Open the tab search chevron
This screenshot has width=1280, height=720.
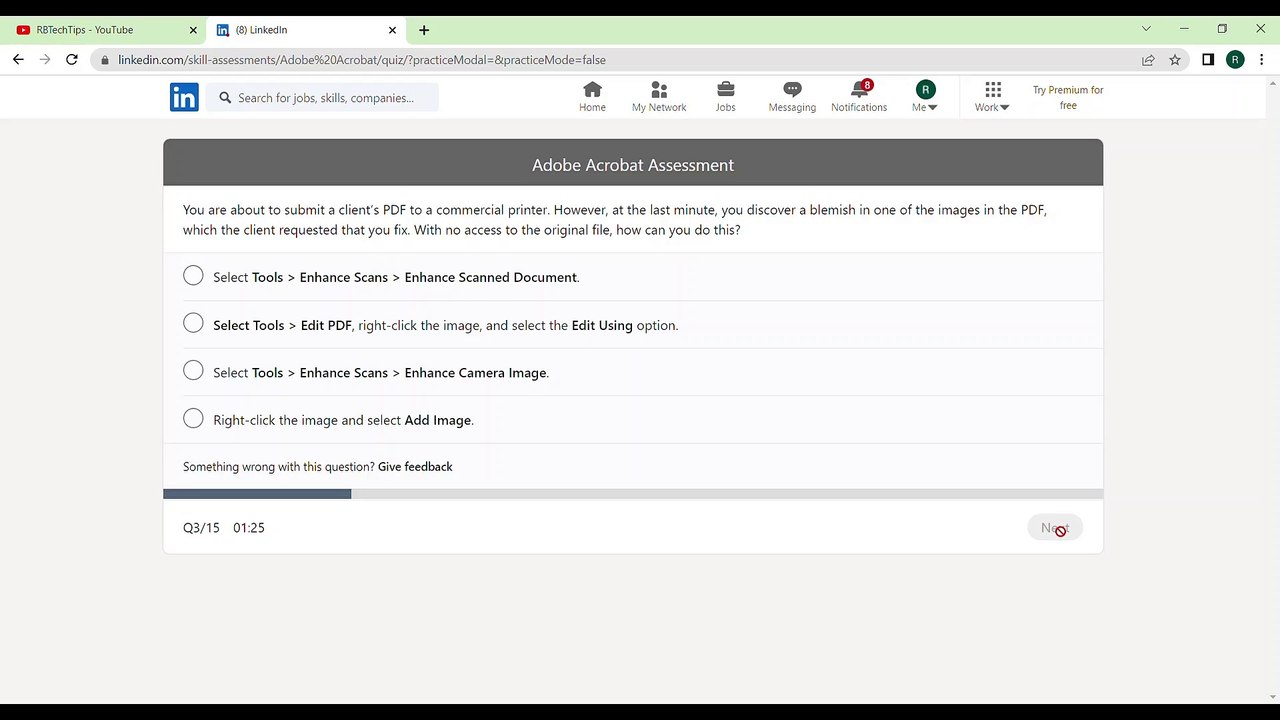(1146, 29)
